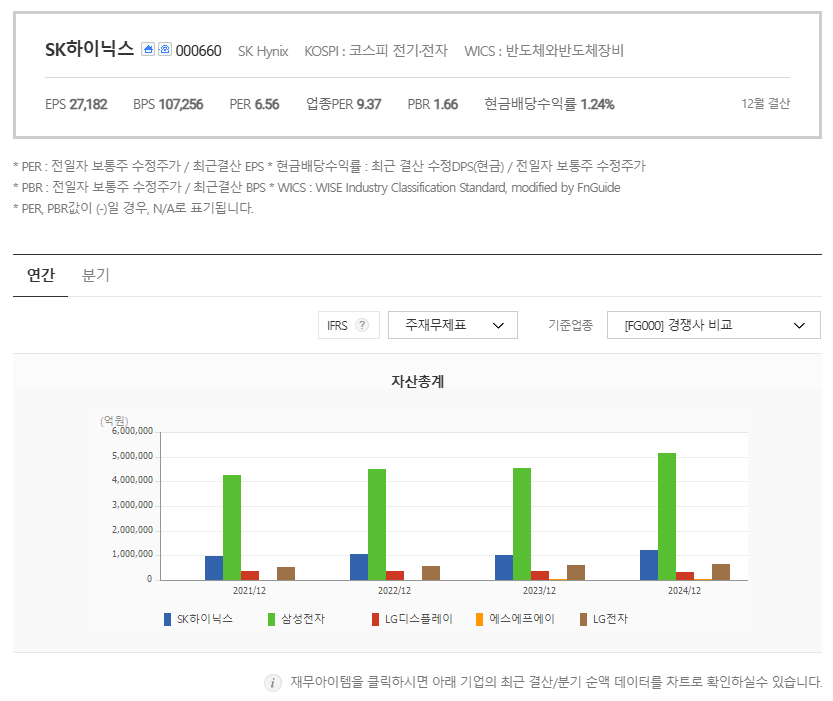833x701 pixels.
Task: Click the 삼성전자 bar for 2022/12
Action: pos(377,525)
